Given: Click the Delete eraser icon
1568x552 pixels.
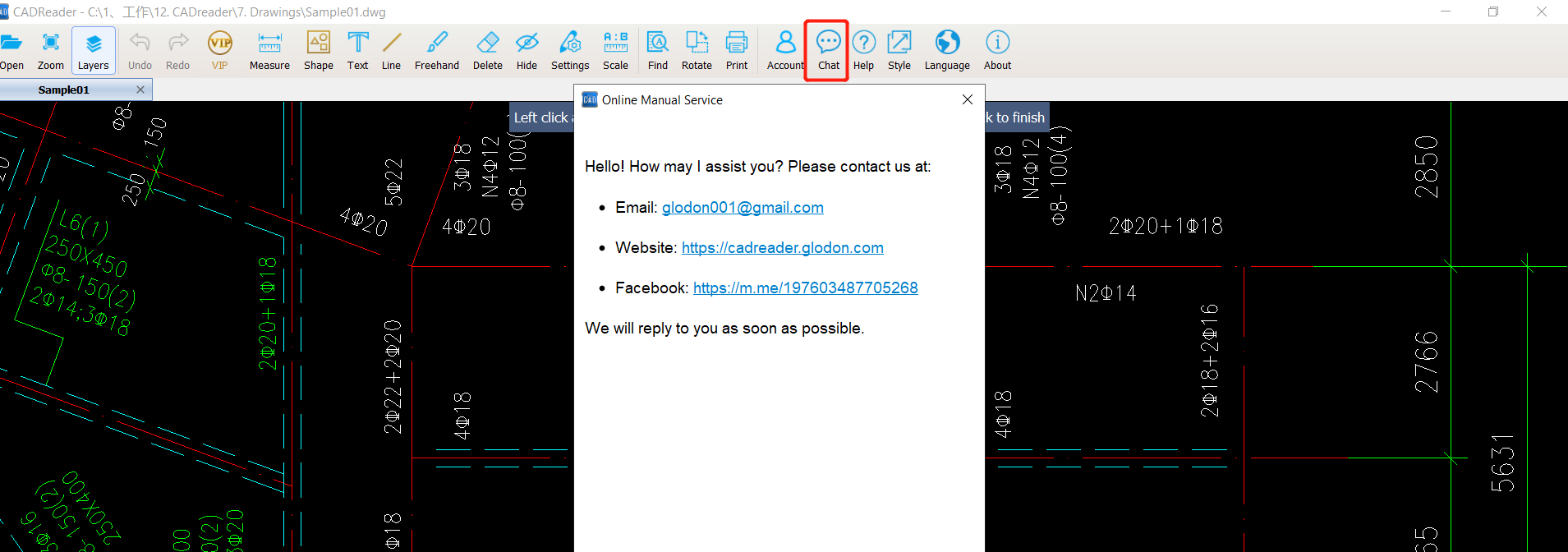Looking at the screenshot, I should coord(487,51).
